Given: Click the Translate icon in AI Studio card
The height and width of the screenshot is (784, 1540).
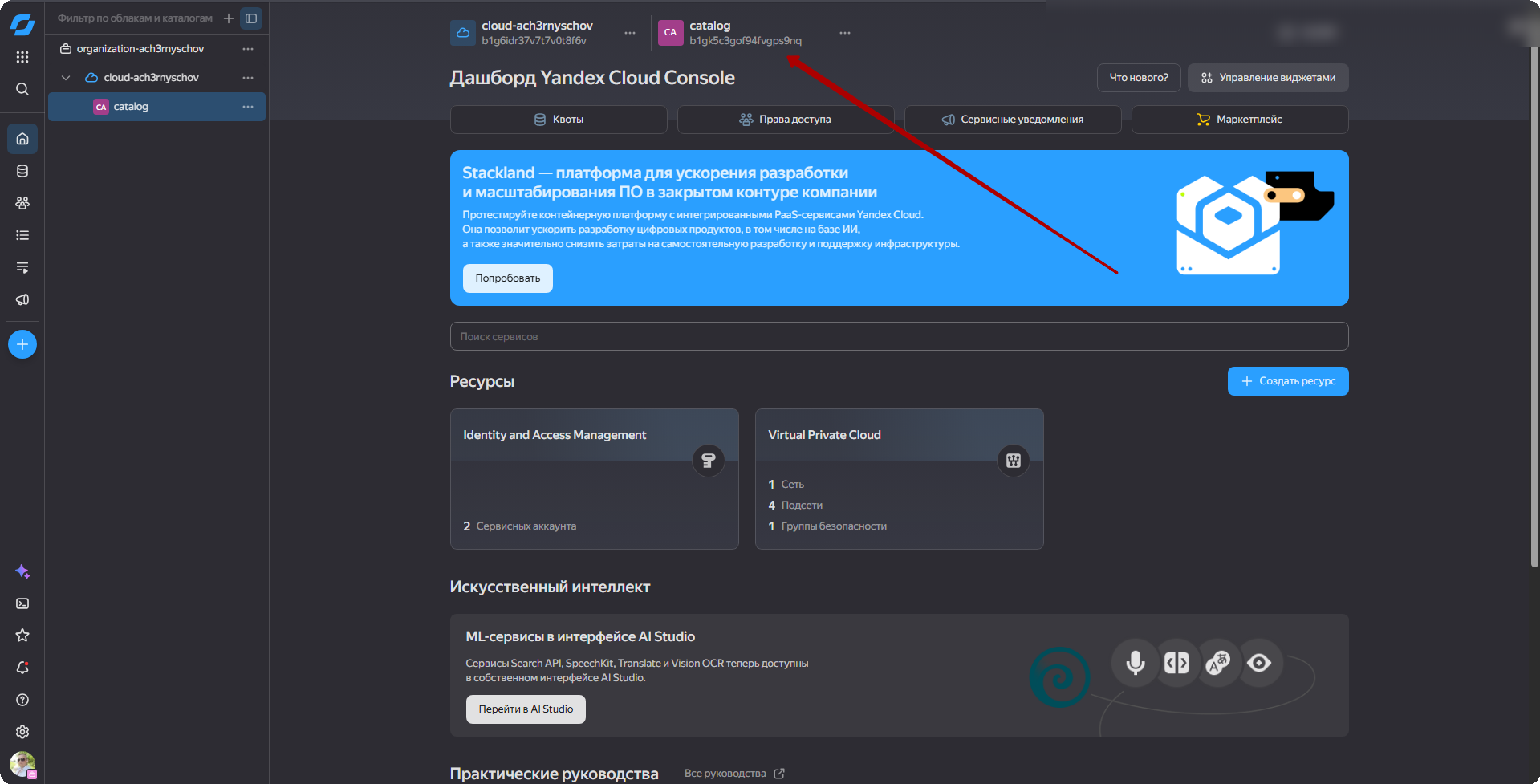Looking at the screenshot, I should [x=1218, y=663].
